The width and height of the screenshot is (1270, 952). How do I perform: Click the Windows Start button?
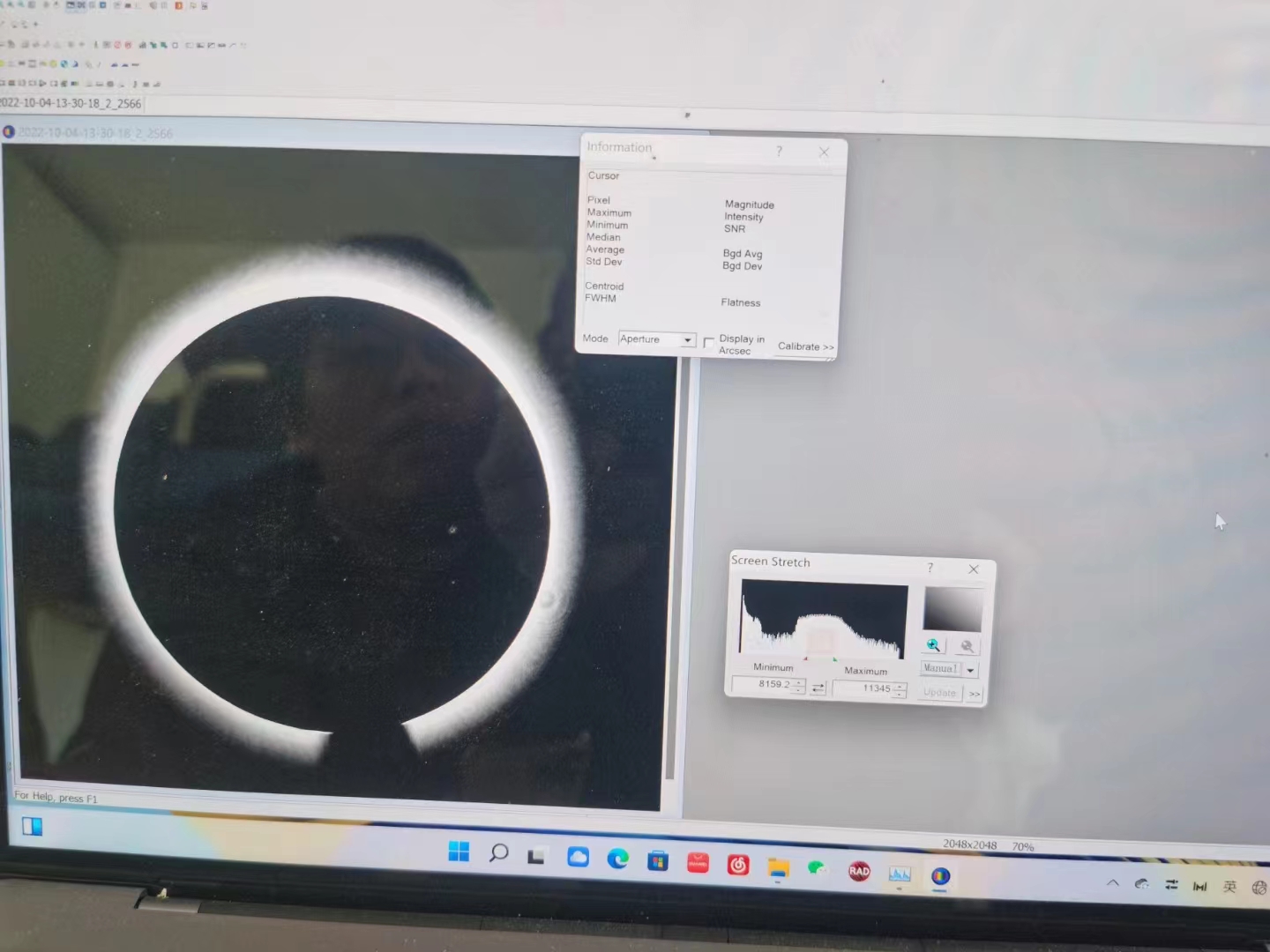[459, 852]
